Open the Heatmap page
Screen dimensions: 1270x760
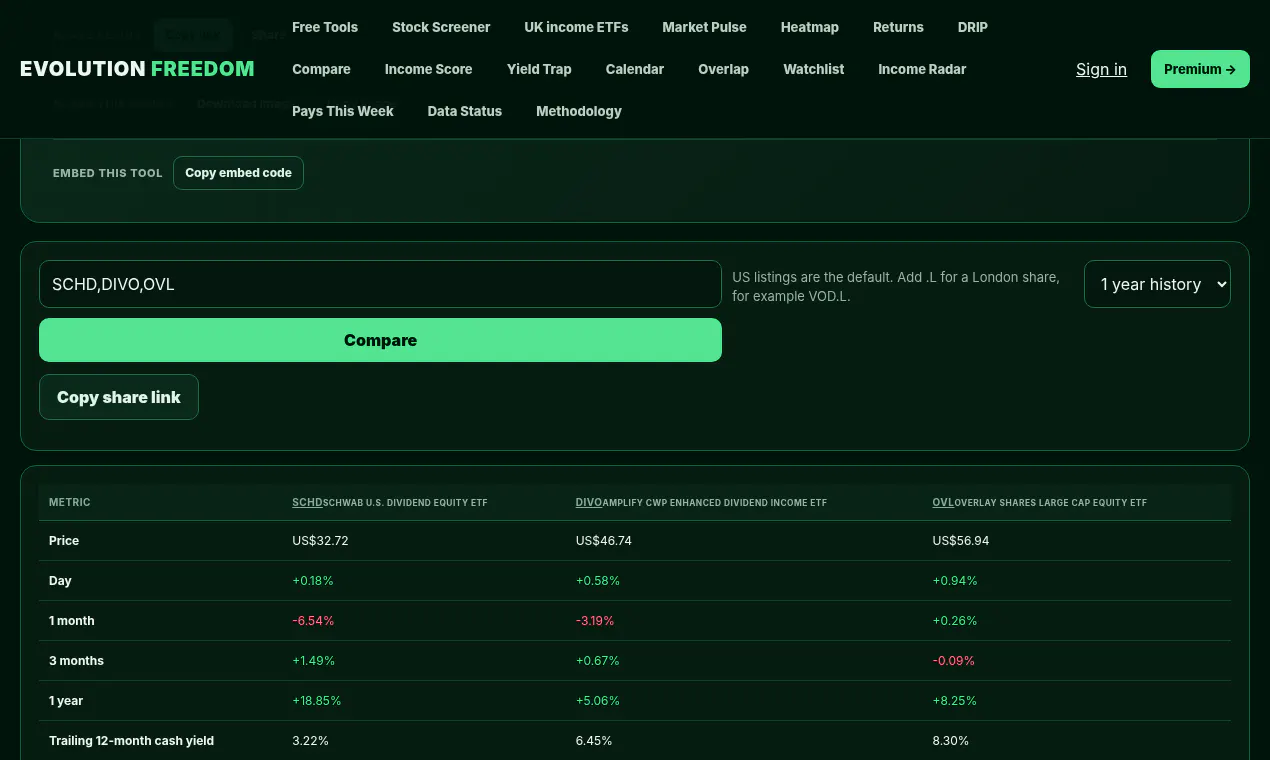[x=810, y=27]
